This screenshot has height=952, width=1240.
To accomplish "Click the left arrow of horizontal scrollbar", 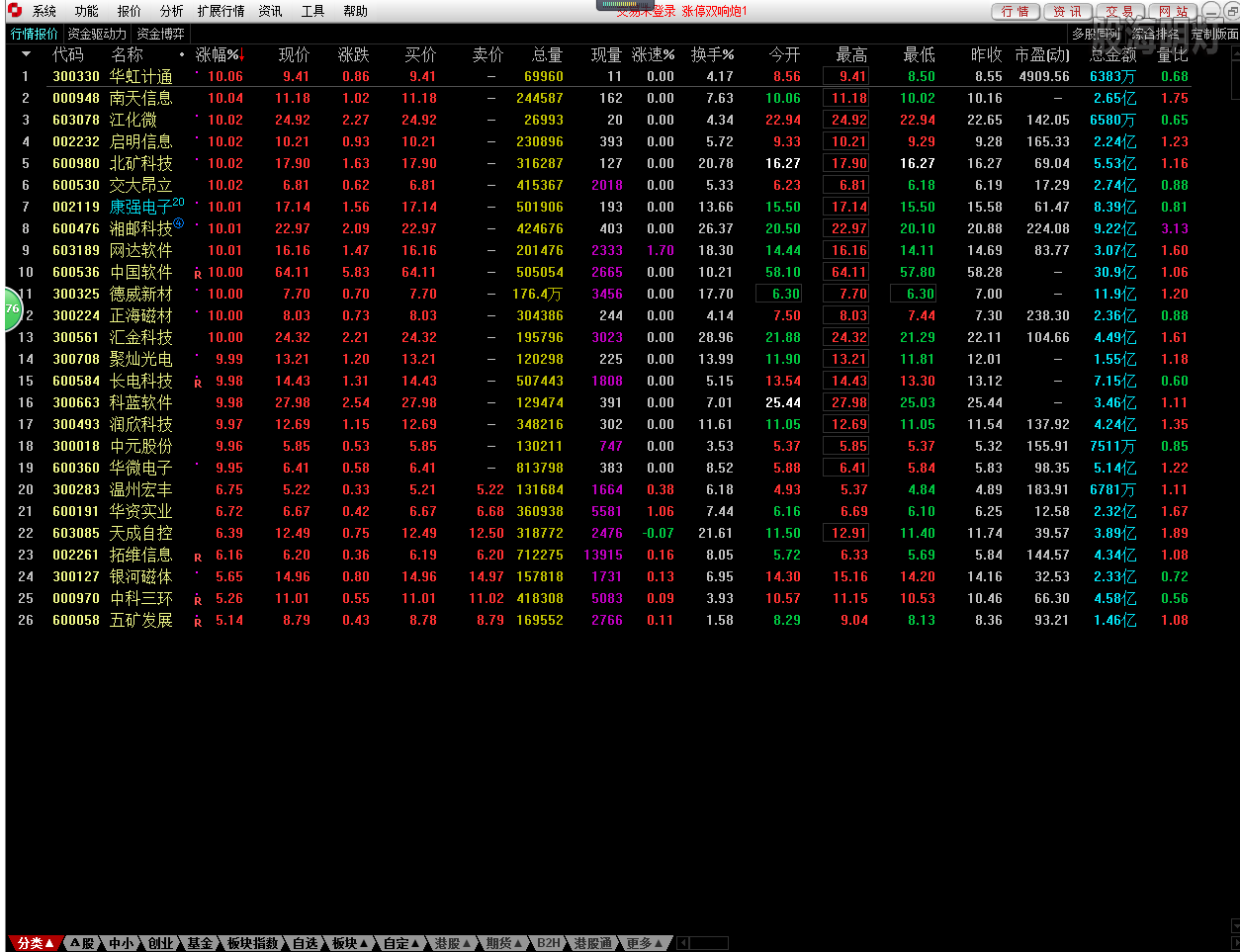I will 683,943.
